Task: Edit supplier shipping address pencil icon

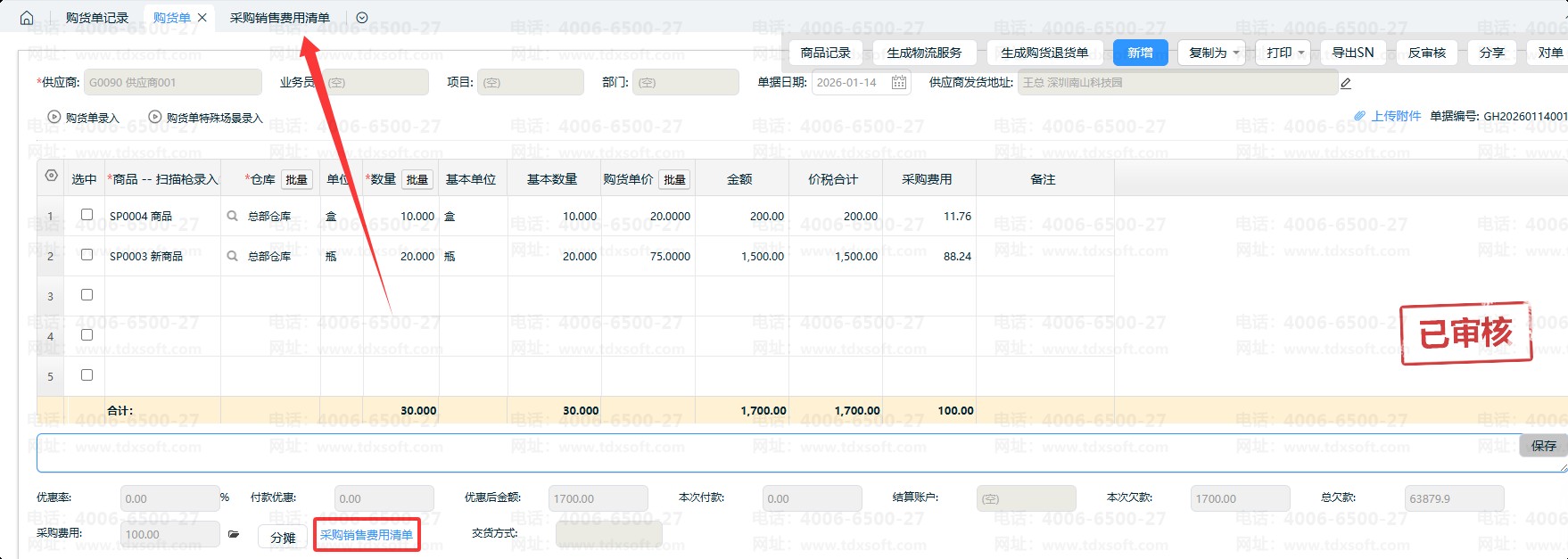Action: [1345, 84]
